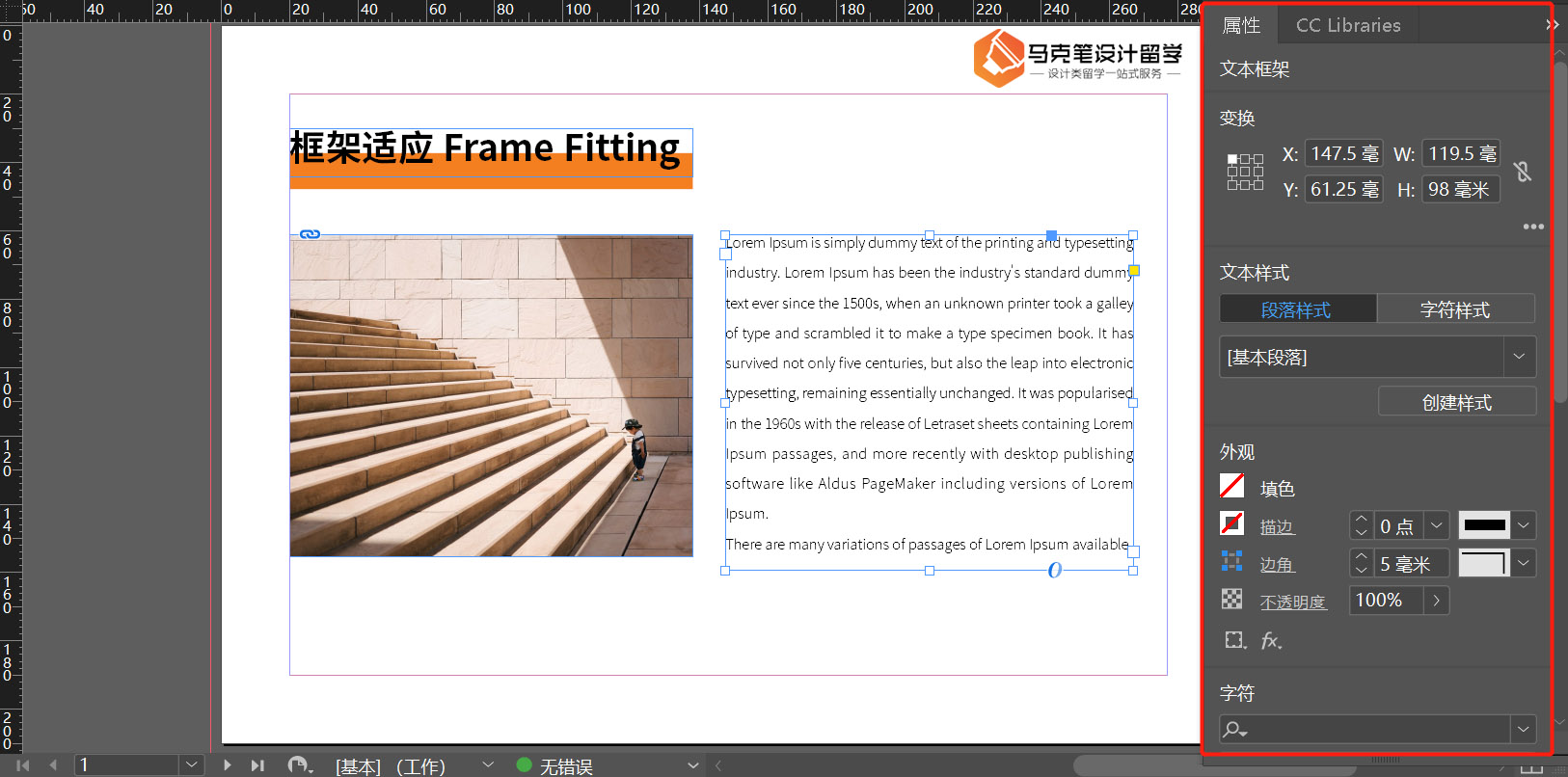Open the corner shape dropdown
The width and height of the screenshot is (1568, 777).
[1524, 563]
